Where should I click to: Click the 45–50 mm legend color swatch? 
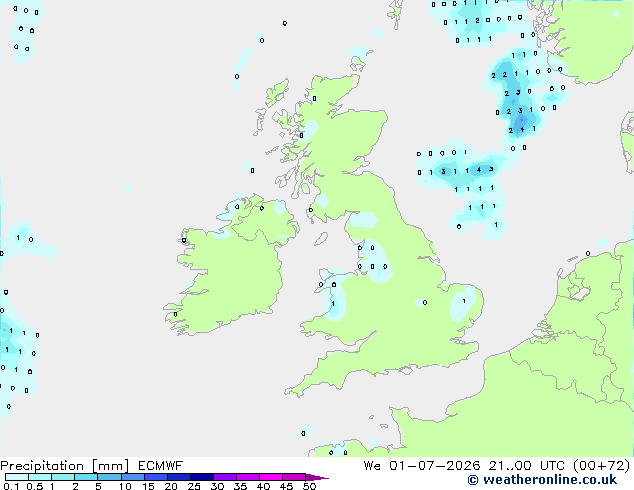click(294, 477)
